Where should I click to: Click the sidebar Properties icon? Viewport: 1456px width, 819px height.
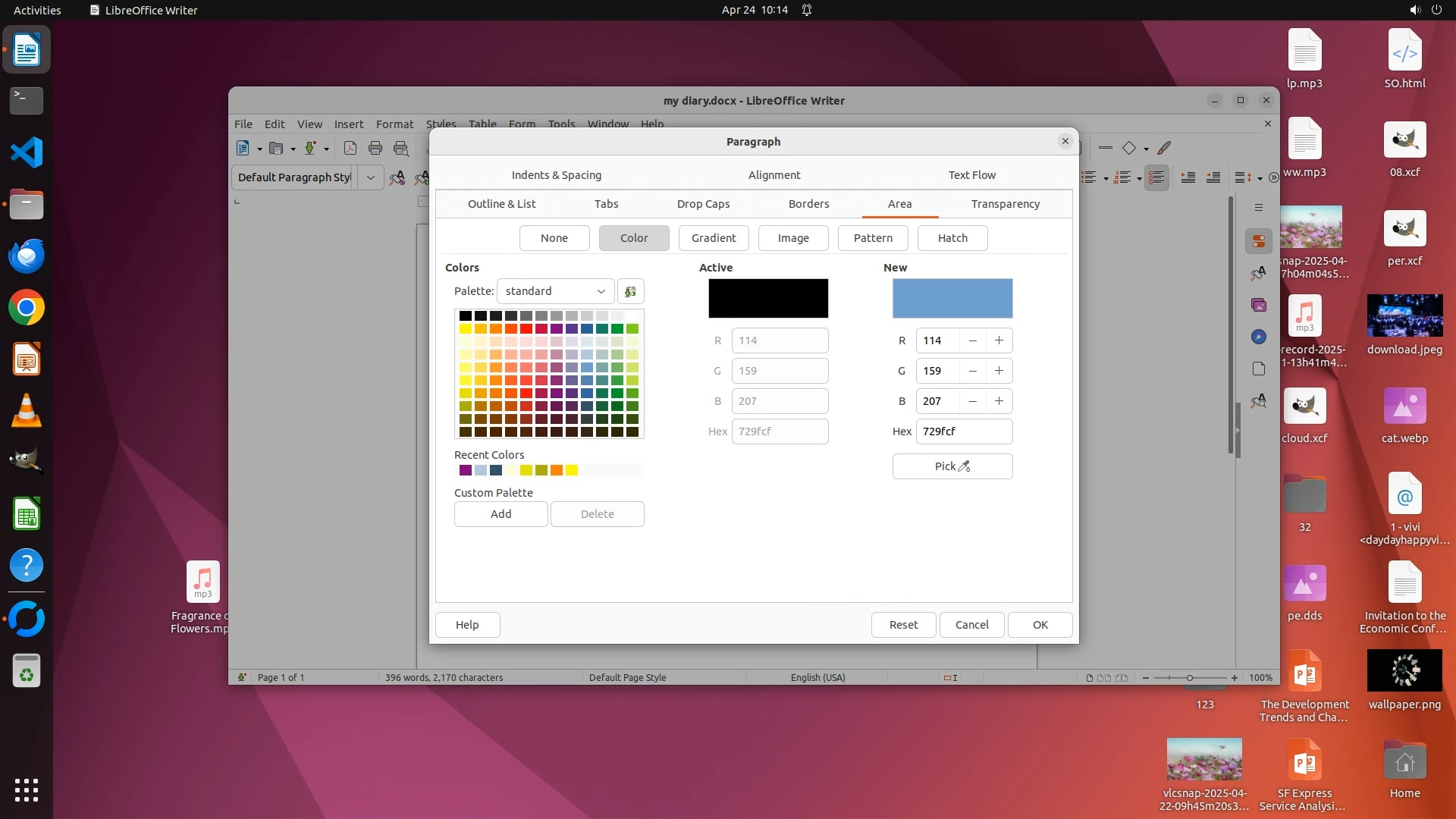[1259, 241]
